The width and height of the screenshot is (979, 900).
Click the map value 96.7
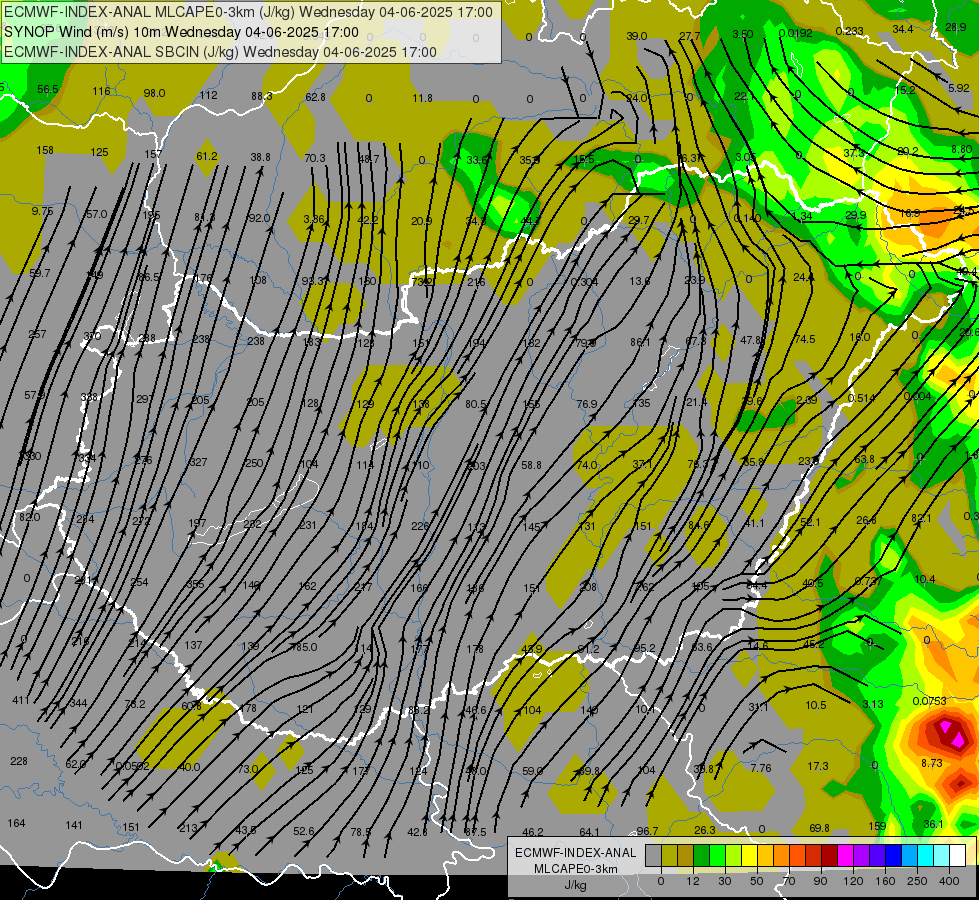pyautogui.click(x=647, y=831)
